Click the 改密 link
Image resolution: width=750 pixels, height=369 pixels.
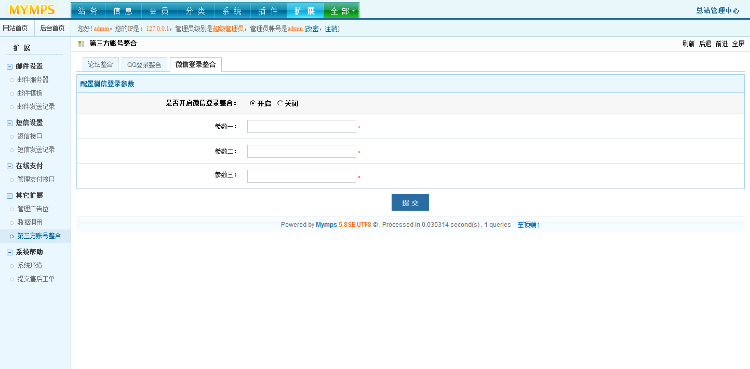312,29
